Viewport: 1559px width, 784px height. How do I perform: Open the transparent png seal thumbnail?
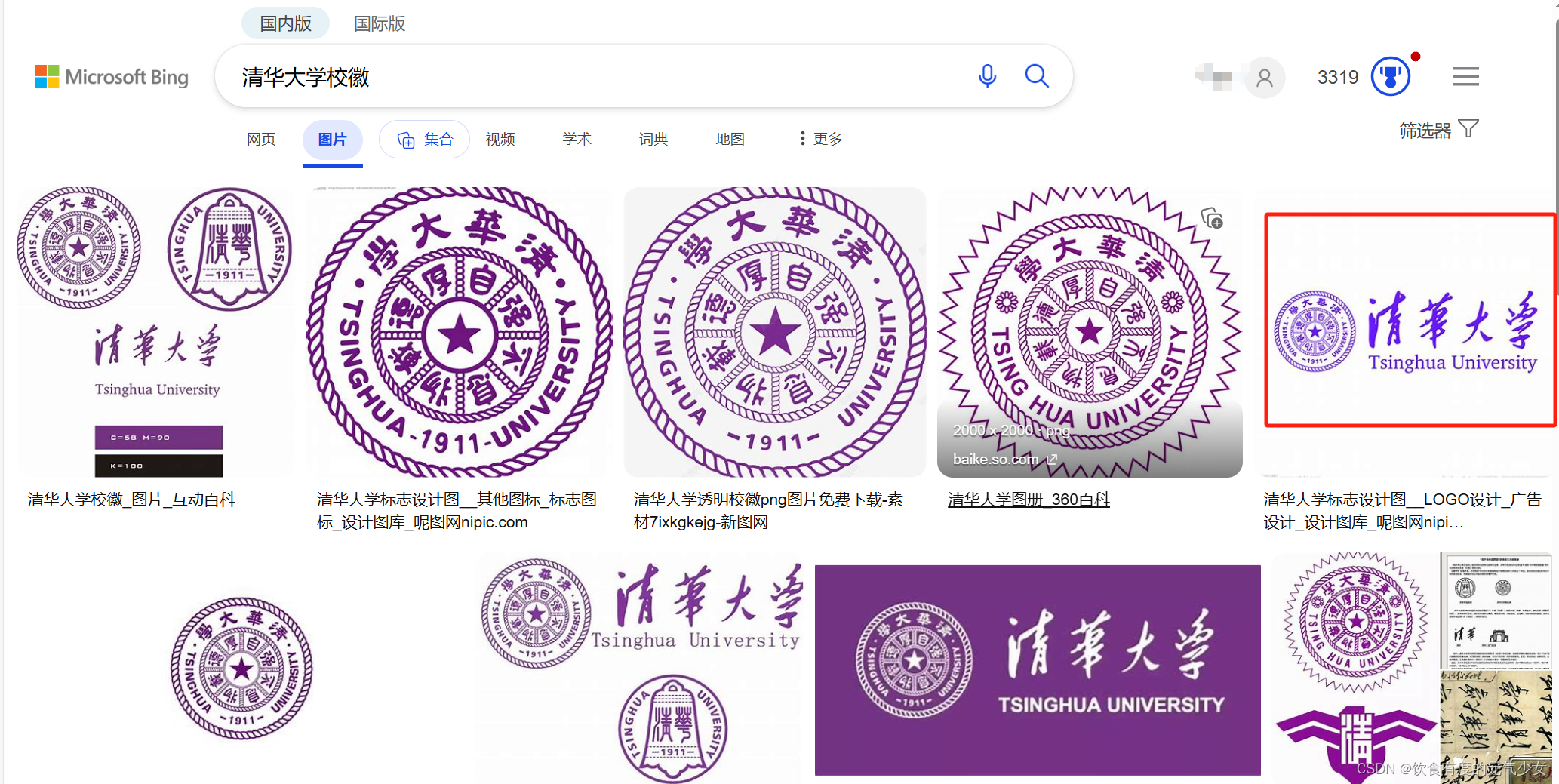coord(775,332)
